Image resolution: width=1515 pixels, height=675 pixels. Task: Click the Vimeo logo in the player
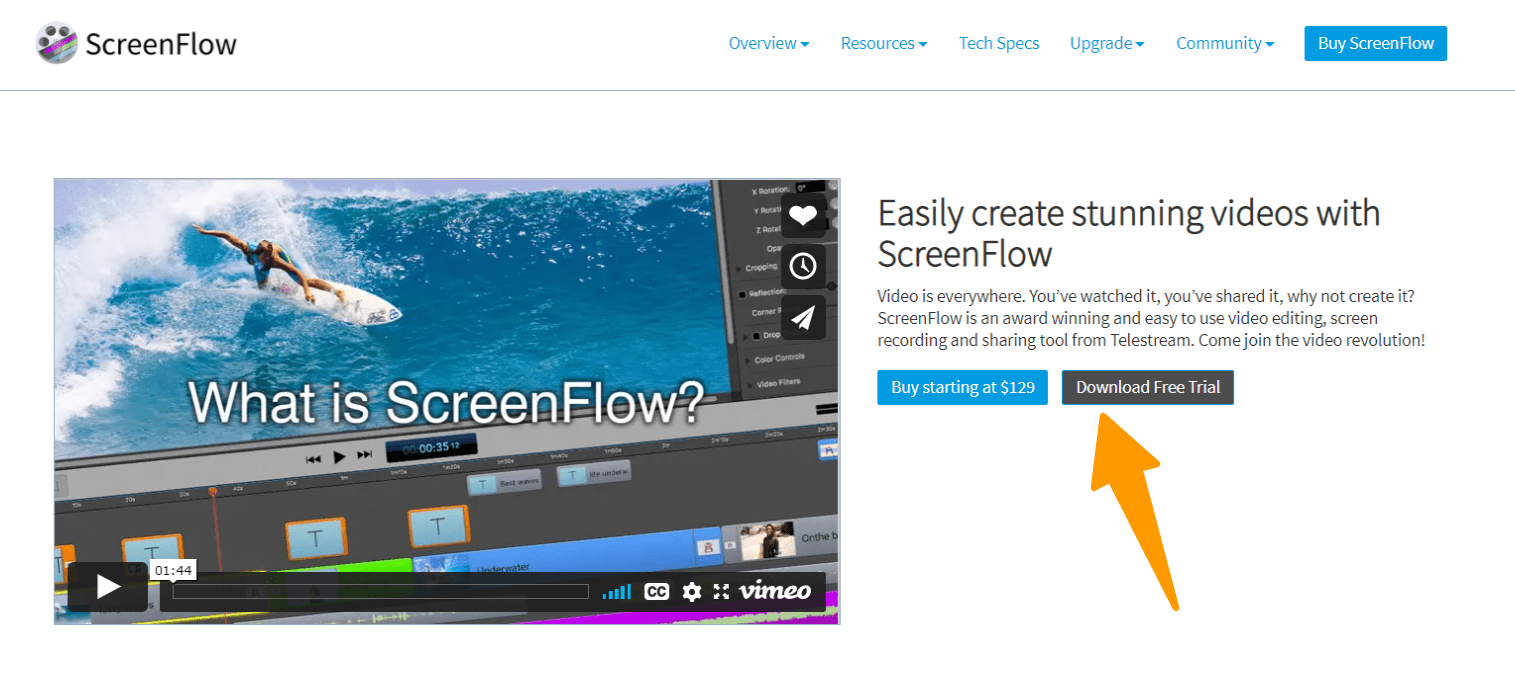point(775,591)
